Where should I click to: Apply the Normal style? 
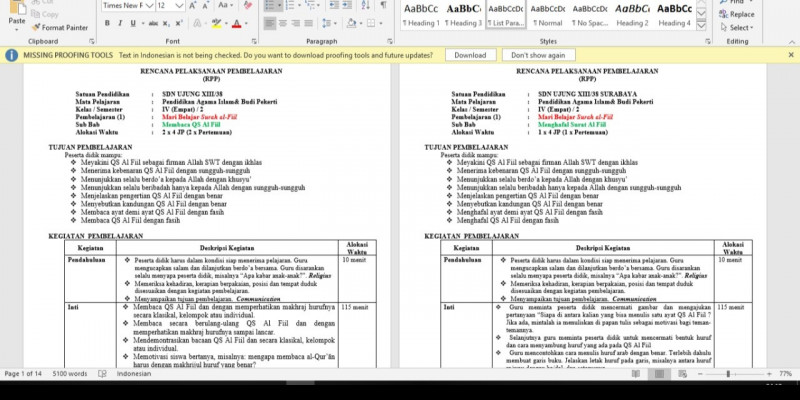pos(548,14)
